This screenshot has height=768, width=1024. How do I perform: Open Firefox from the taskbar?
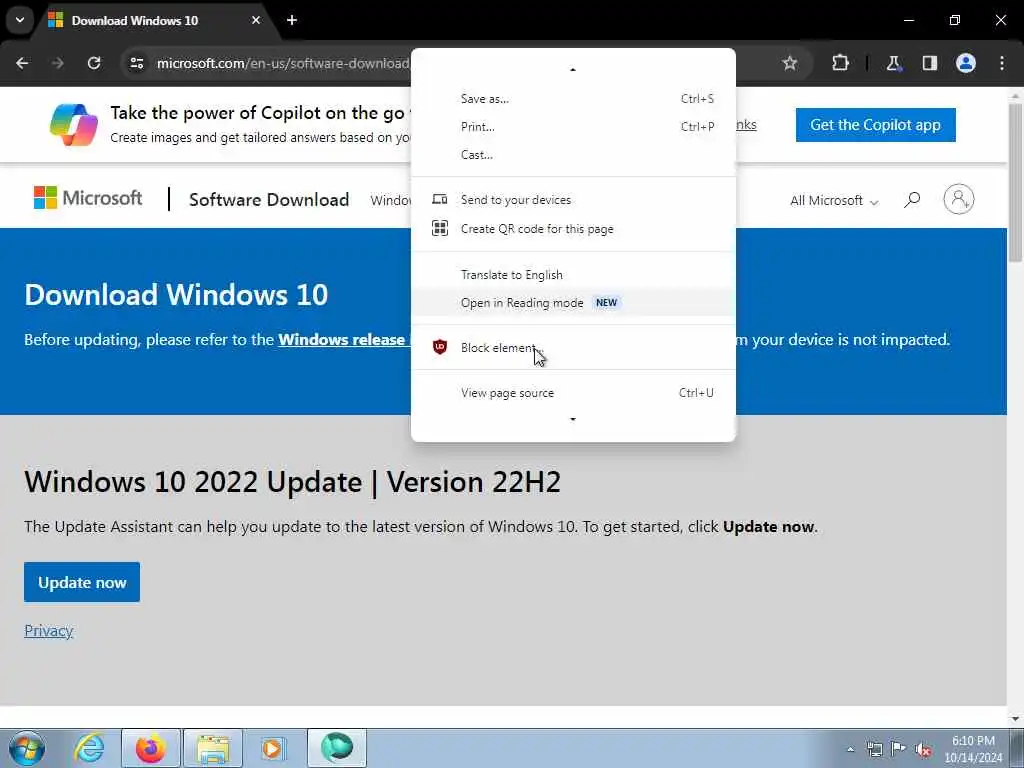pyautogui.click(x=150, y=748)
